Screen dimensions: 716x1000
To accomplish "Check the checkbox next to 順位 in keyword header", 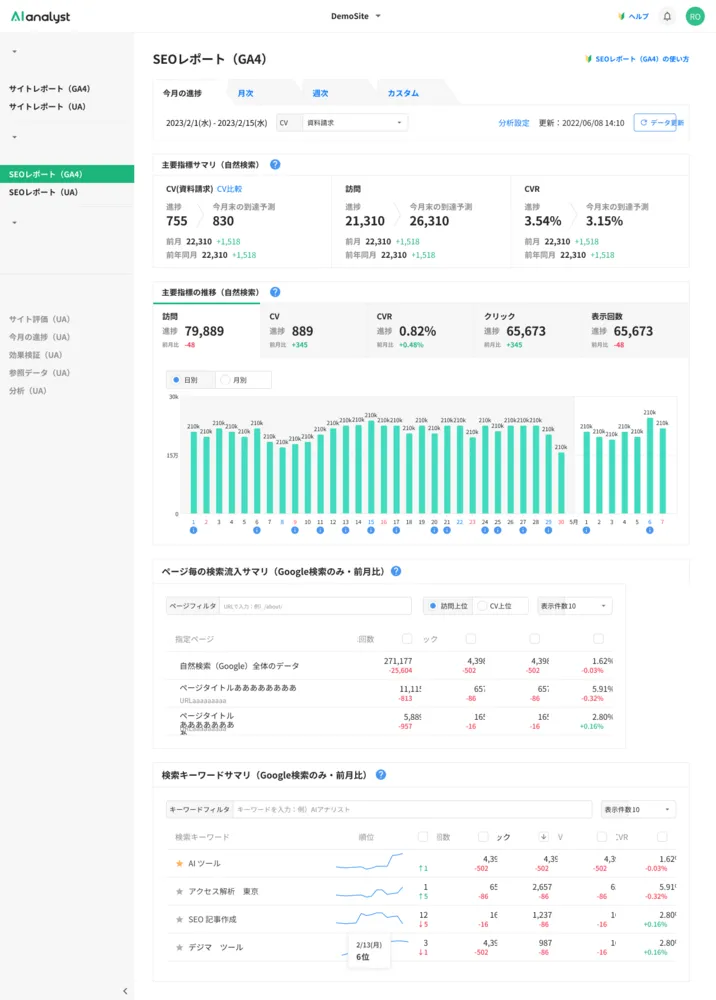I will click(x=423, y=837).
